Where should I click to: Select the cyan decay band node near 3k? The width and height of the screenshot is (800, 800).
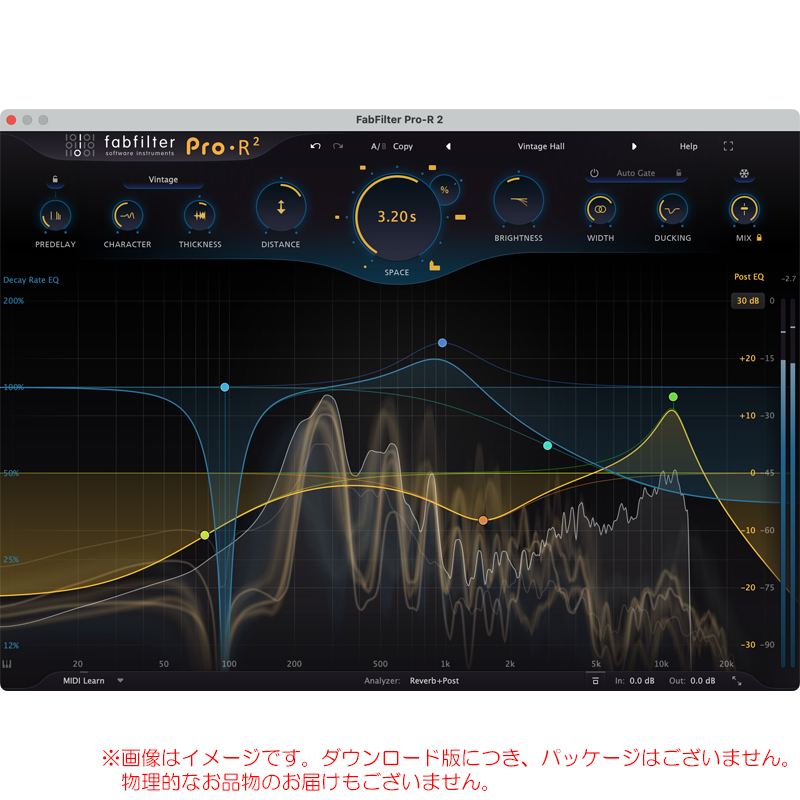coord(547,446)
